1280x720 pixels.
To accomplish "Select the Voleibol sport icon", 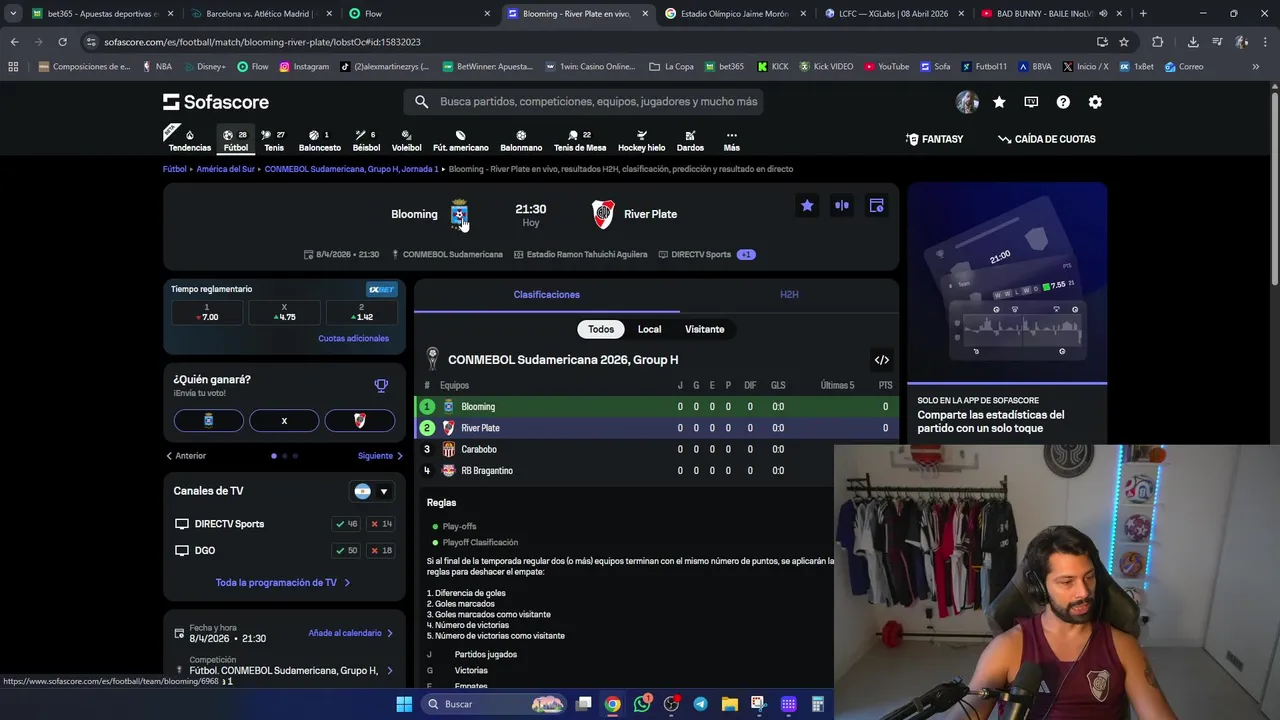I will click(x=406, y=140).
